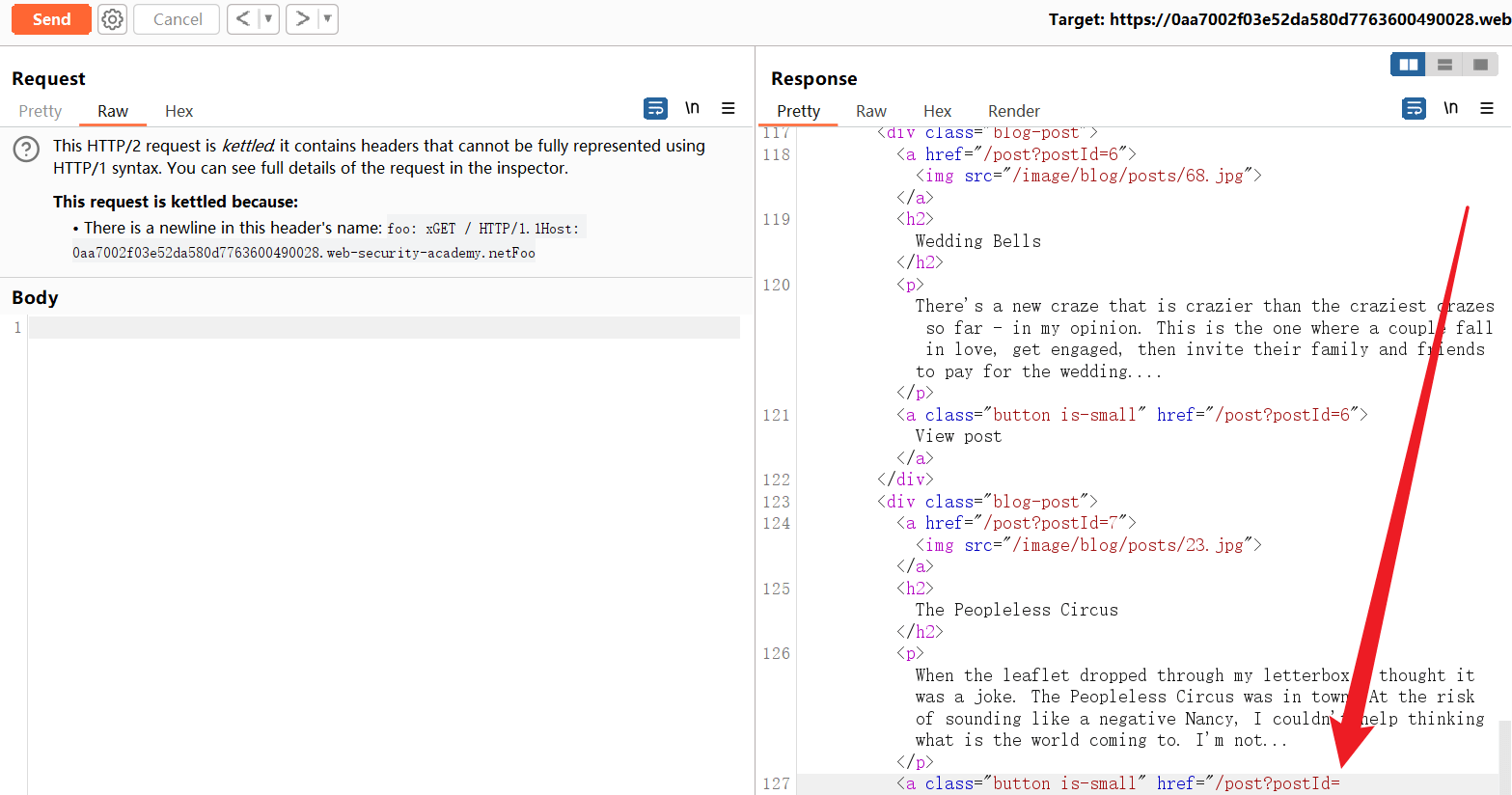Toggle word wrap icon in Request panel
1512x795 pixels.
[655, 108]
